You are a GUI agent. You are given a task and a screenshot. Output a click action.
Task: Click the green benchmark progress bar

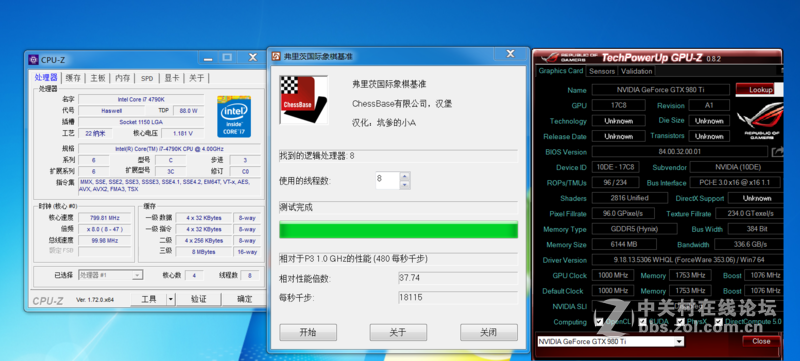pos(398,229)
